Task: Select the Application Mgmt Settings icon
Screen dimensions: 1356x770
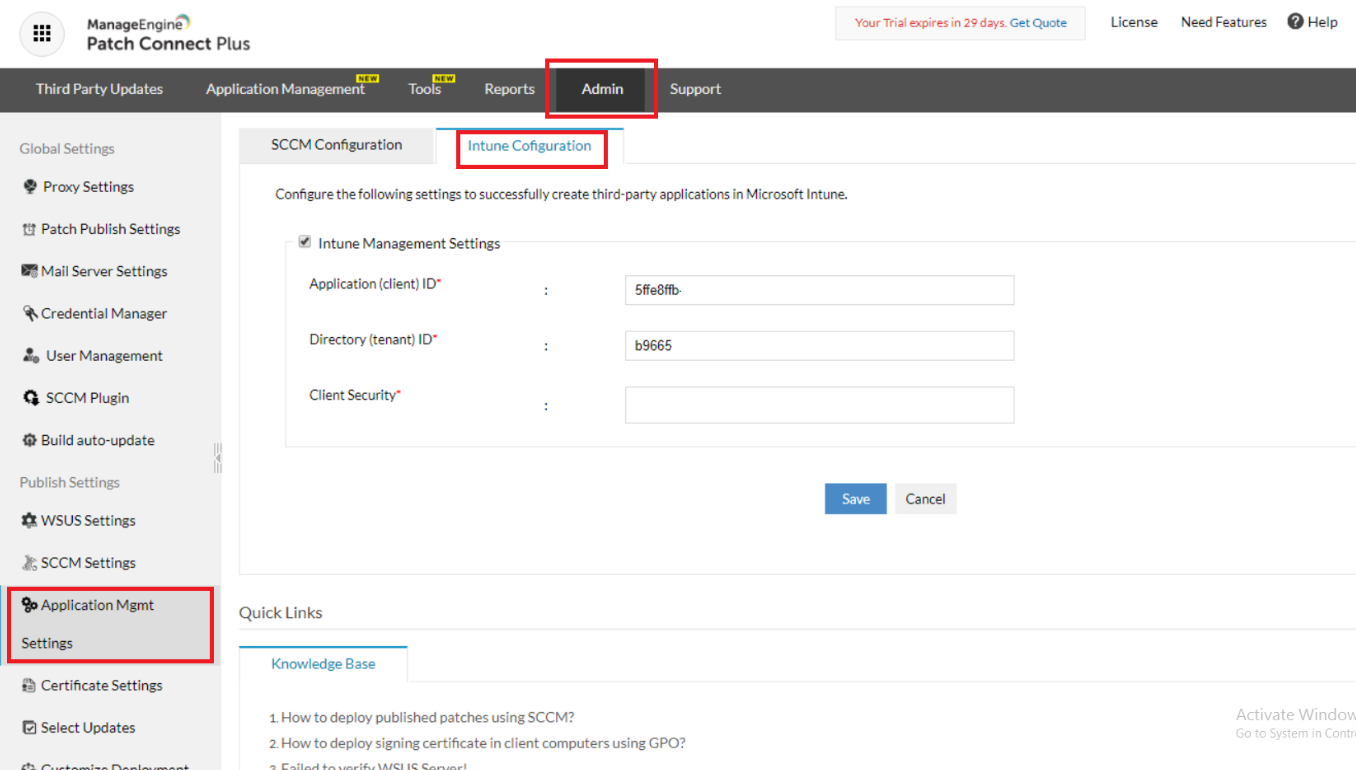Action: coord(29,605)
